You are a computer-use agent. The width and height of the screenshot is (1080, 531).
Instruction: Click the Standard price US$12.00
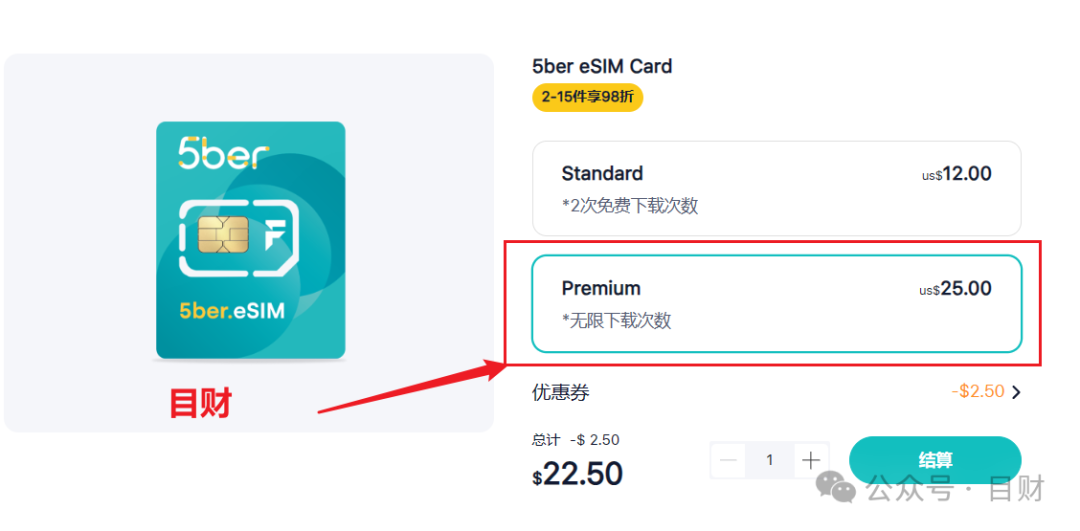click(957, 174)
